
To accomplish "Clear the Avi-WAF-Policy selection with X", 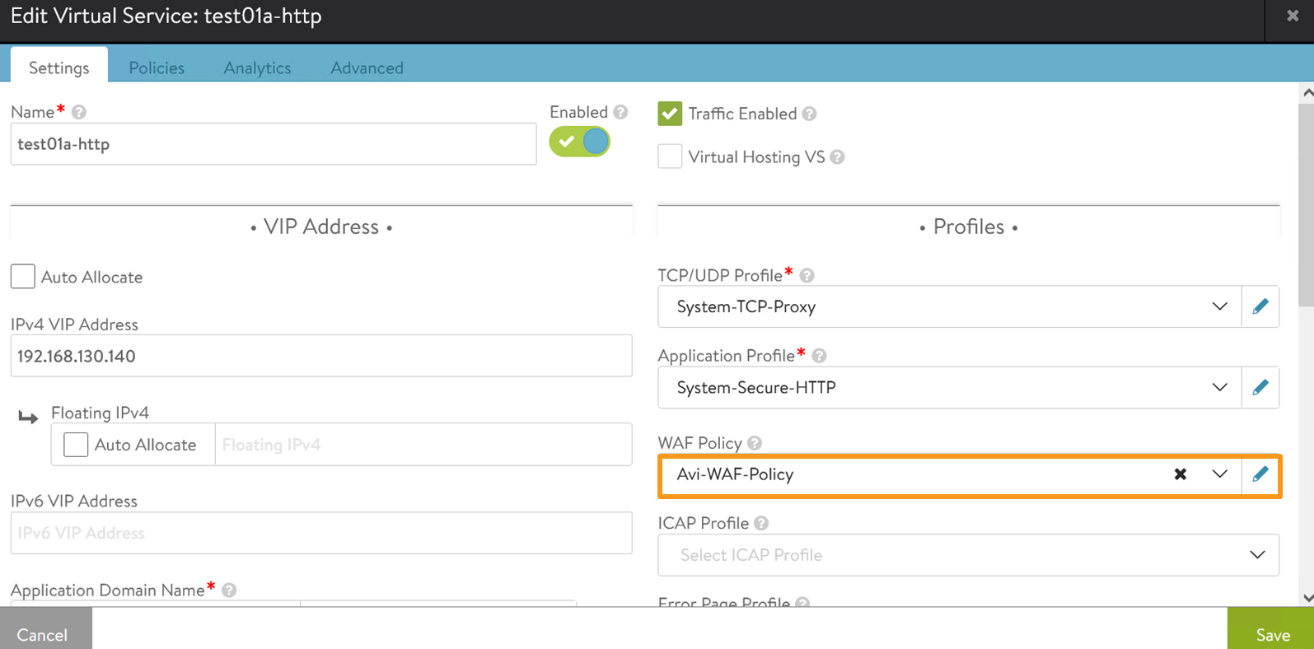I will click(1180, 474).
